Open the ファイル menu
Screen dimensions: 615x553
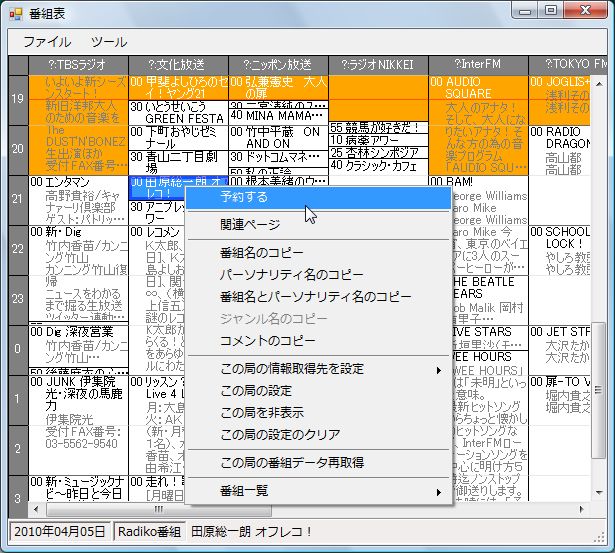[47, 42]
